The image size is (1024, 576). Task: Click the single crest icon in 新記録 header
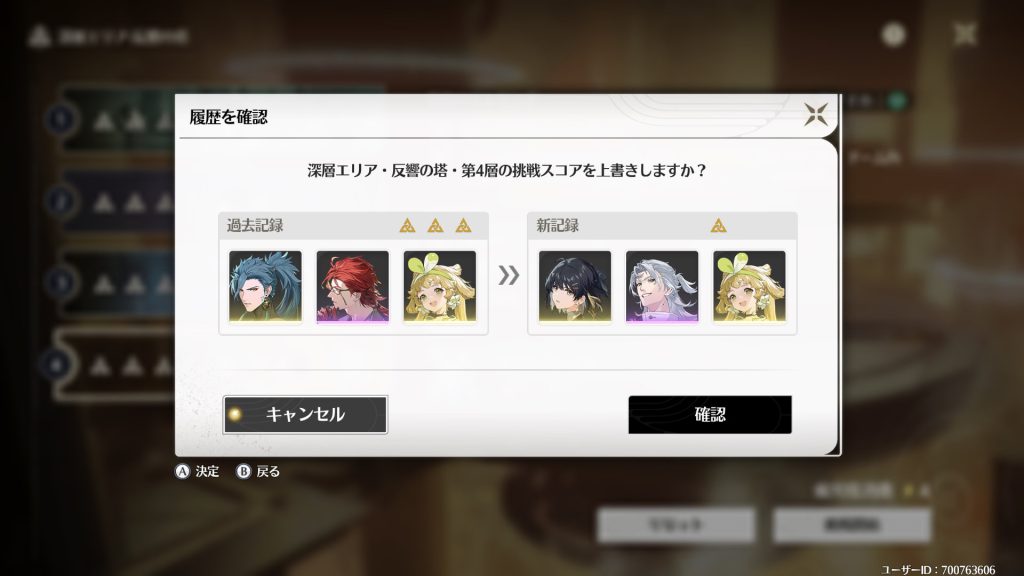[x=718, y=226]
